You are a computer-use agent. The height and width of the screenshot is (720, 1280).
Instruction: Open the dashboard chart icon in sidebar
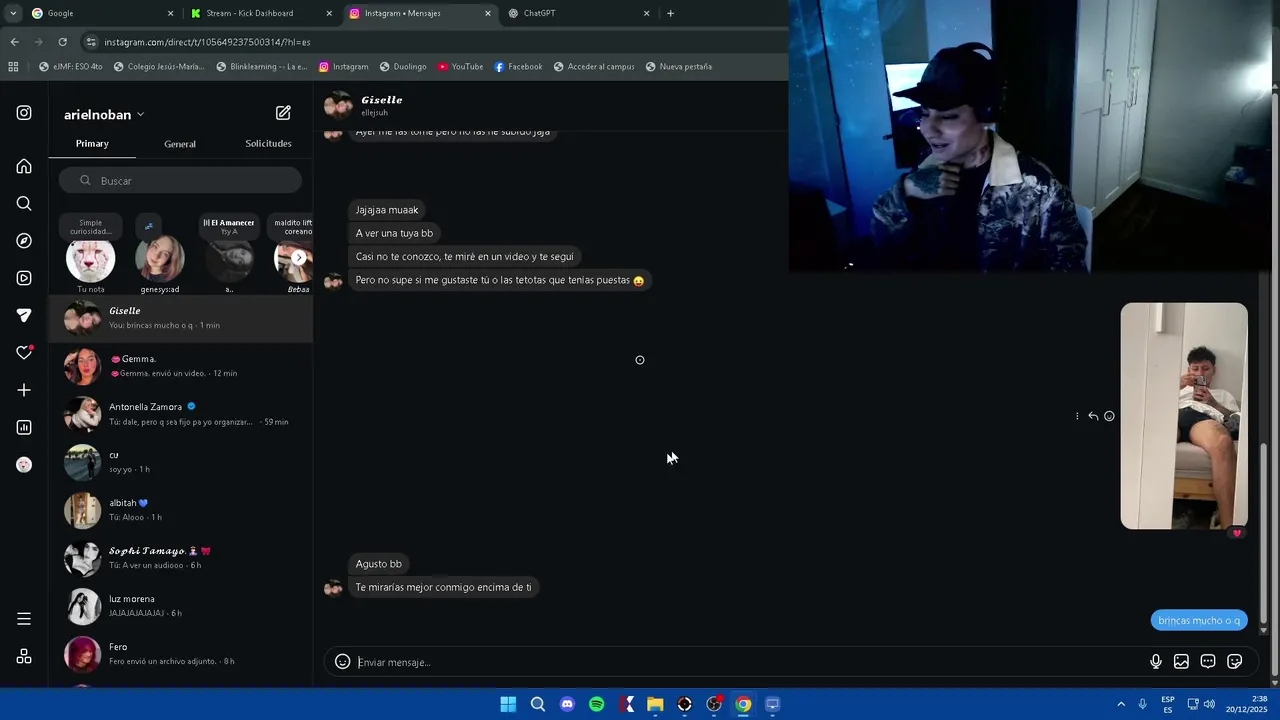tap(24, 427)
